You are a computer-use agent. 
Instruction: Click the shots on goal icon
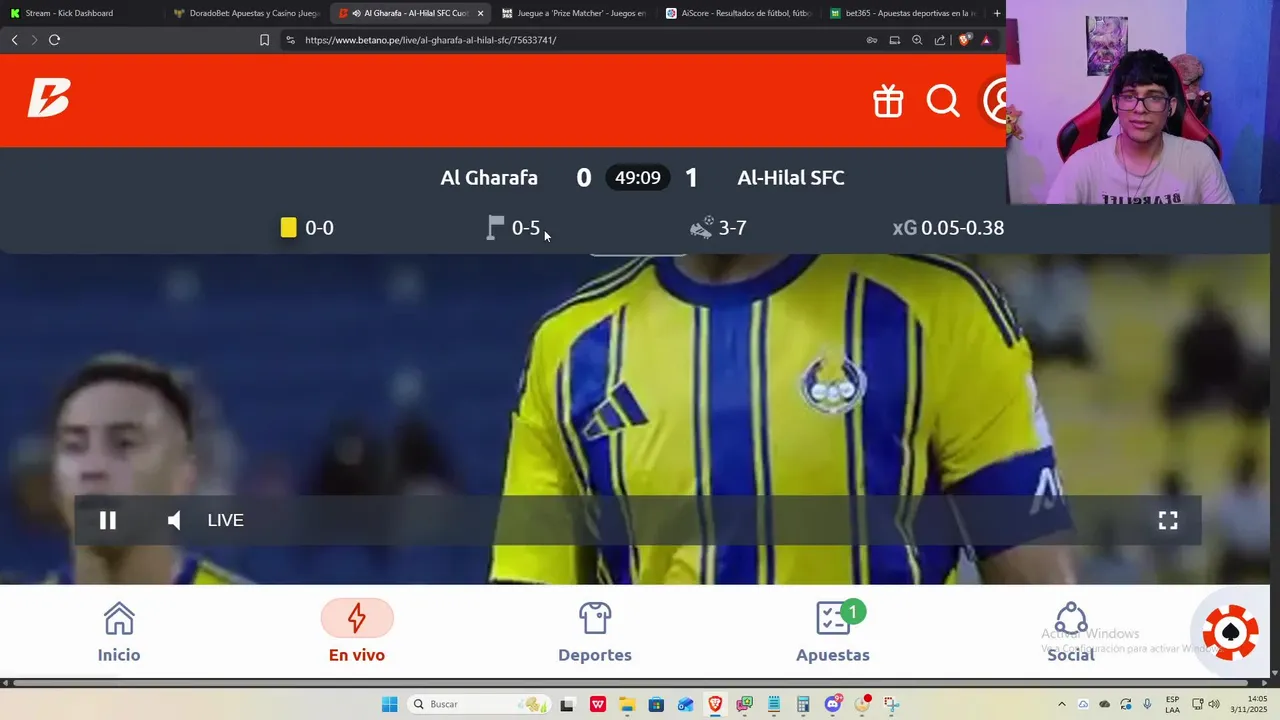tap(702, 228)
